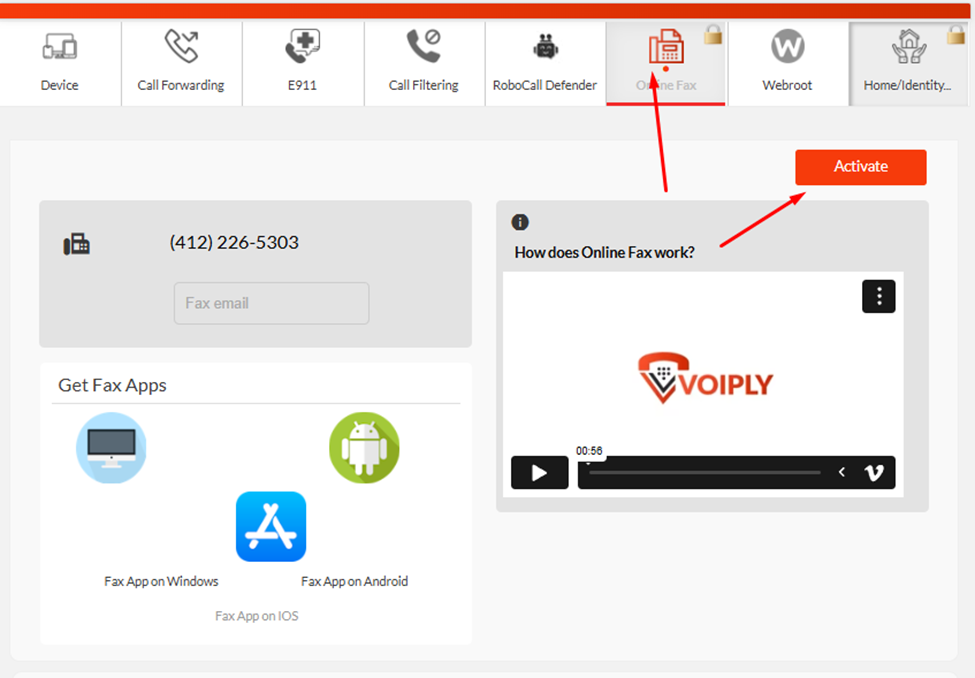This screenshot has width=975, height=678.
Task: Open the RoboCall Defender tab
Action: coord(545,63)
